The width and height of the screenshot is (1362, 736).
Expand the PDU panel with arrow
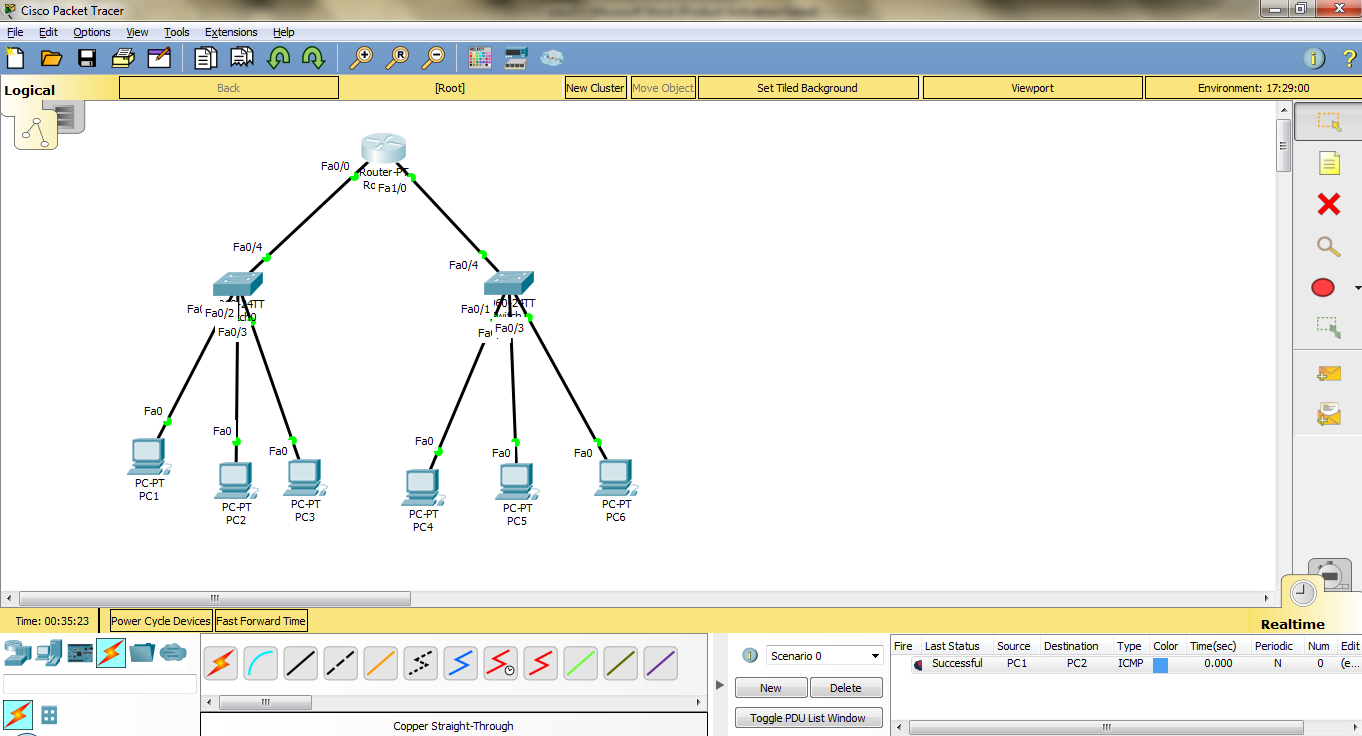click(720, 685)
